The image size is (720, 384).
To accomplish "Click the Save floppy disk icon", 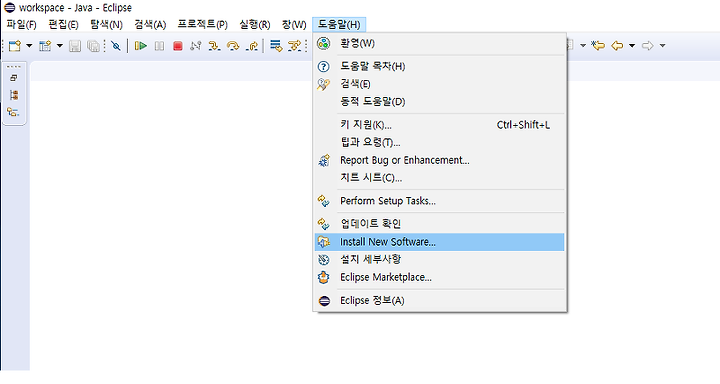I will tap(75, 45).
